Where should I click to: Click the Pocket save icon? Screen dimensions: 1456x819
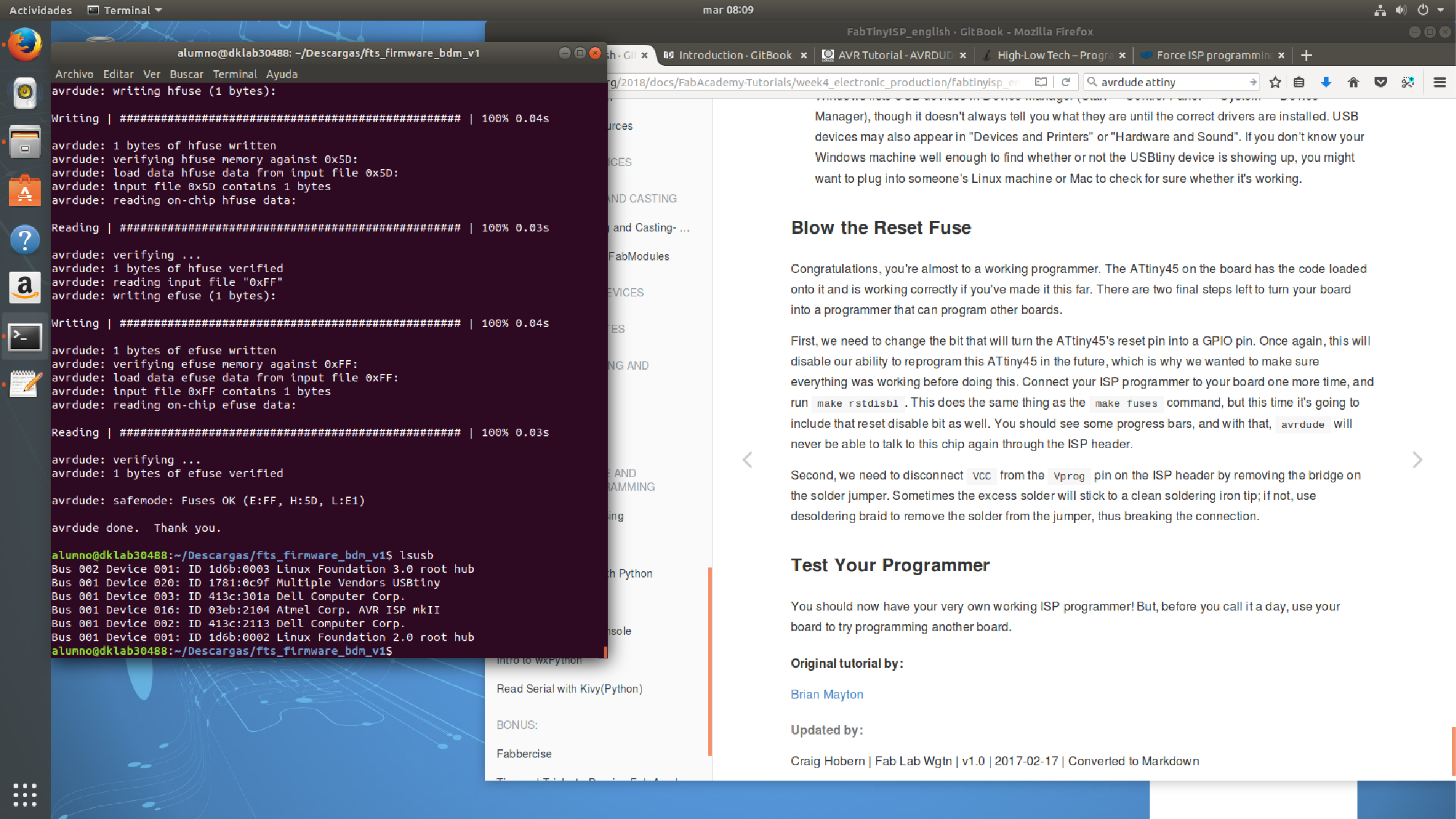point(1380,82)
